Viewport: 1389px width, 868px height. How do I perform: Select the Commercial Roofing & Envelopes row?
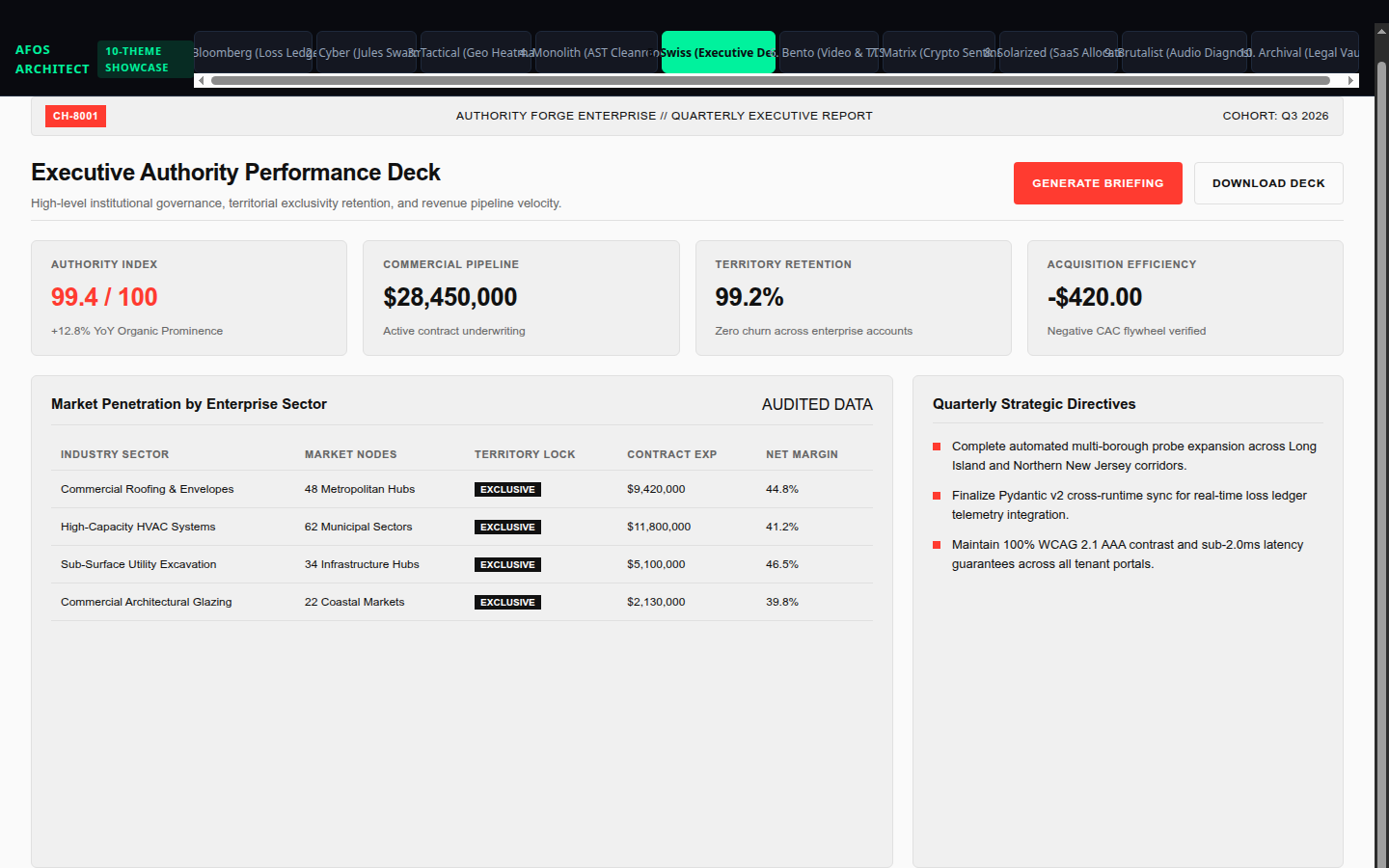pos(462,489)
